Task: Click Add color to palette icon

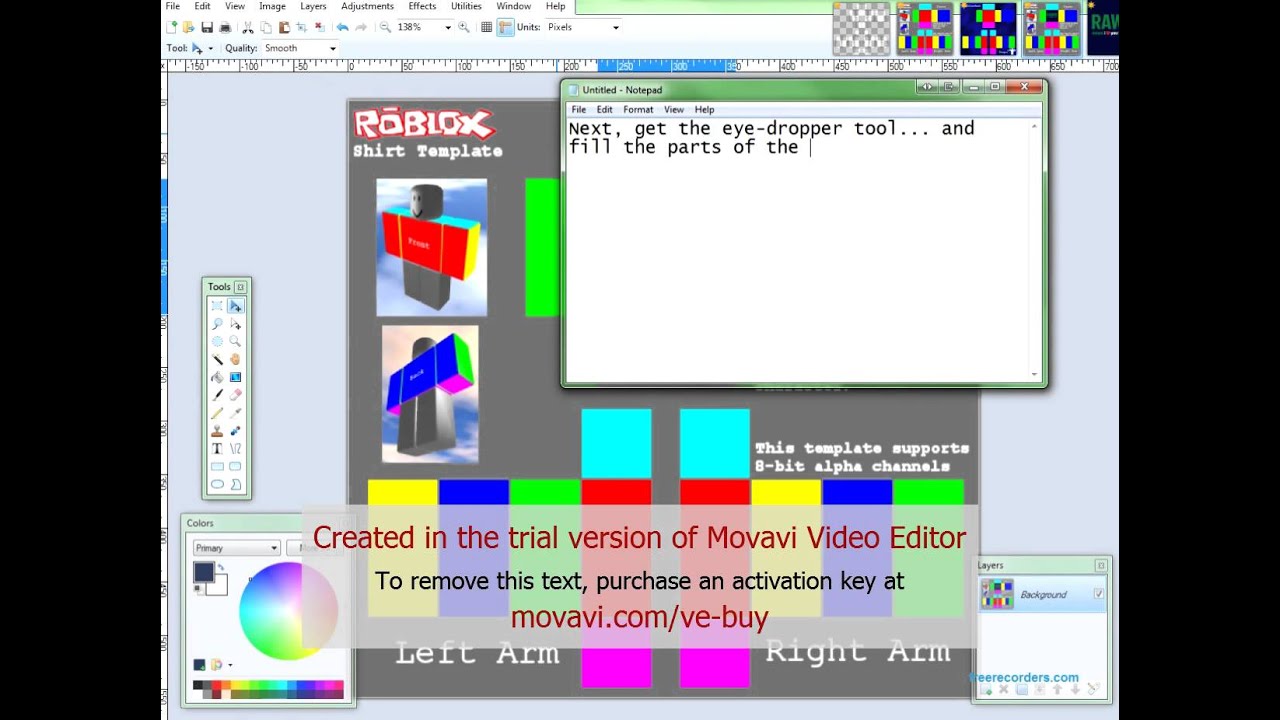Action: point(199,665)
